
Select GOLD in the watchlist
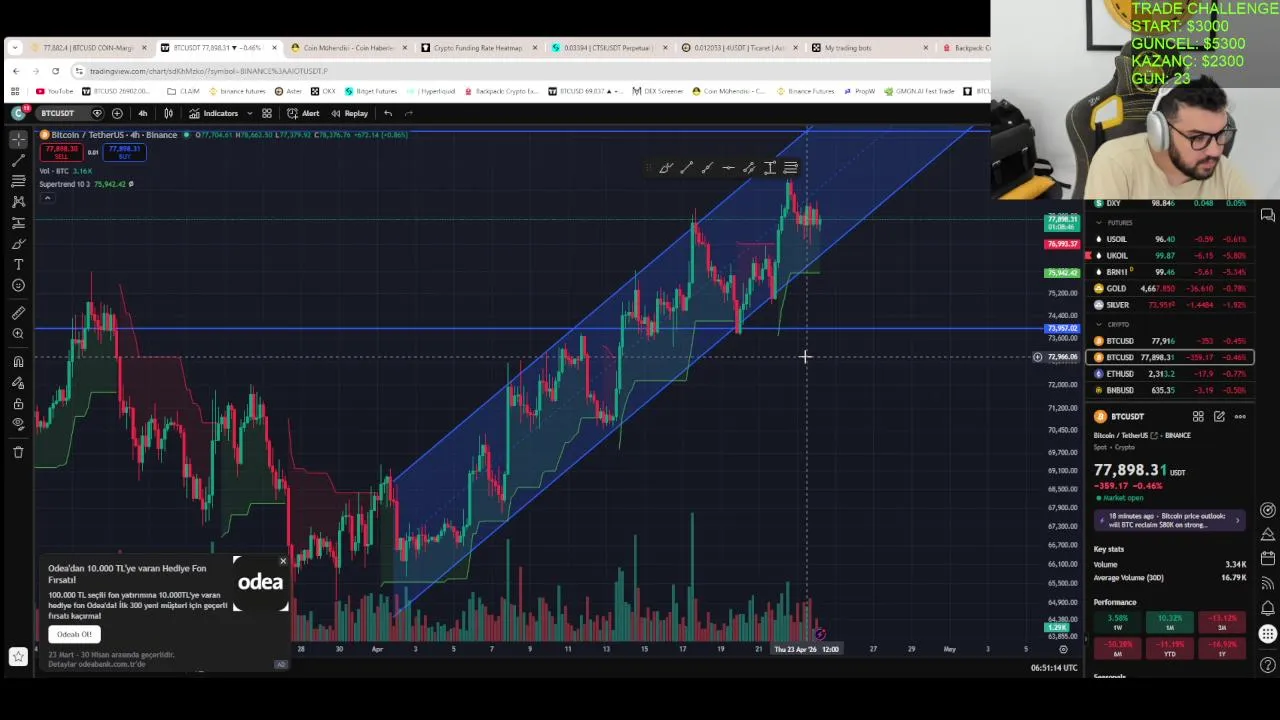pos(1171,288)
